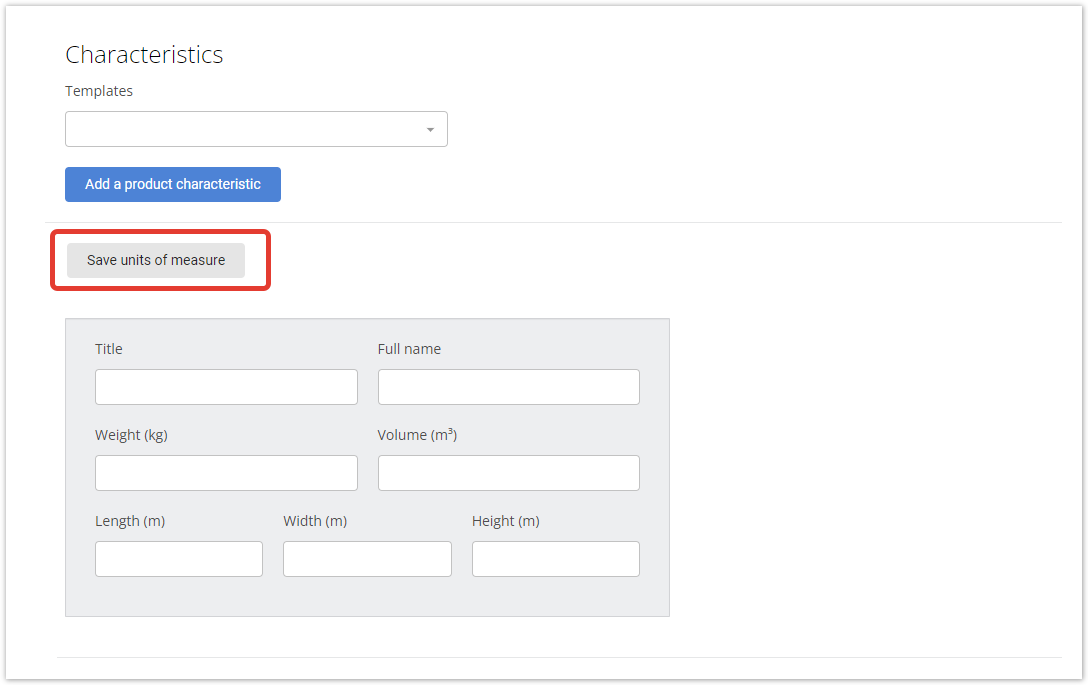Click the Templates label
1088x685 pixels.
pos(99,91)
